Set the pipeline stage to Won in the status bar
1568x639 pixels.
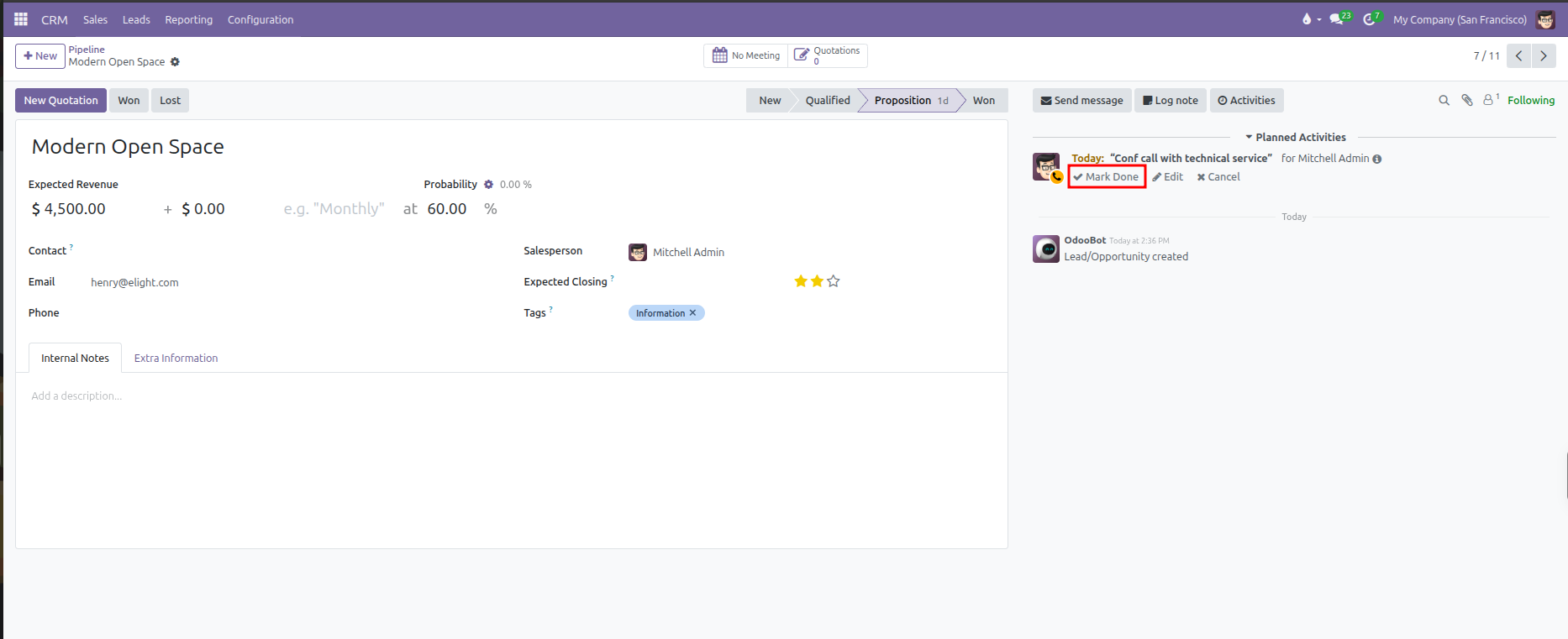(983, 101)
